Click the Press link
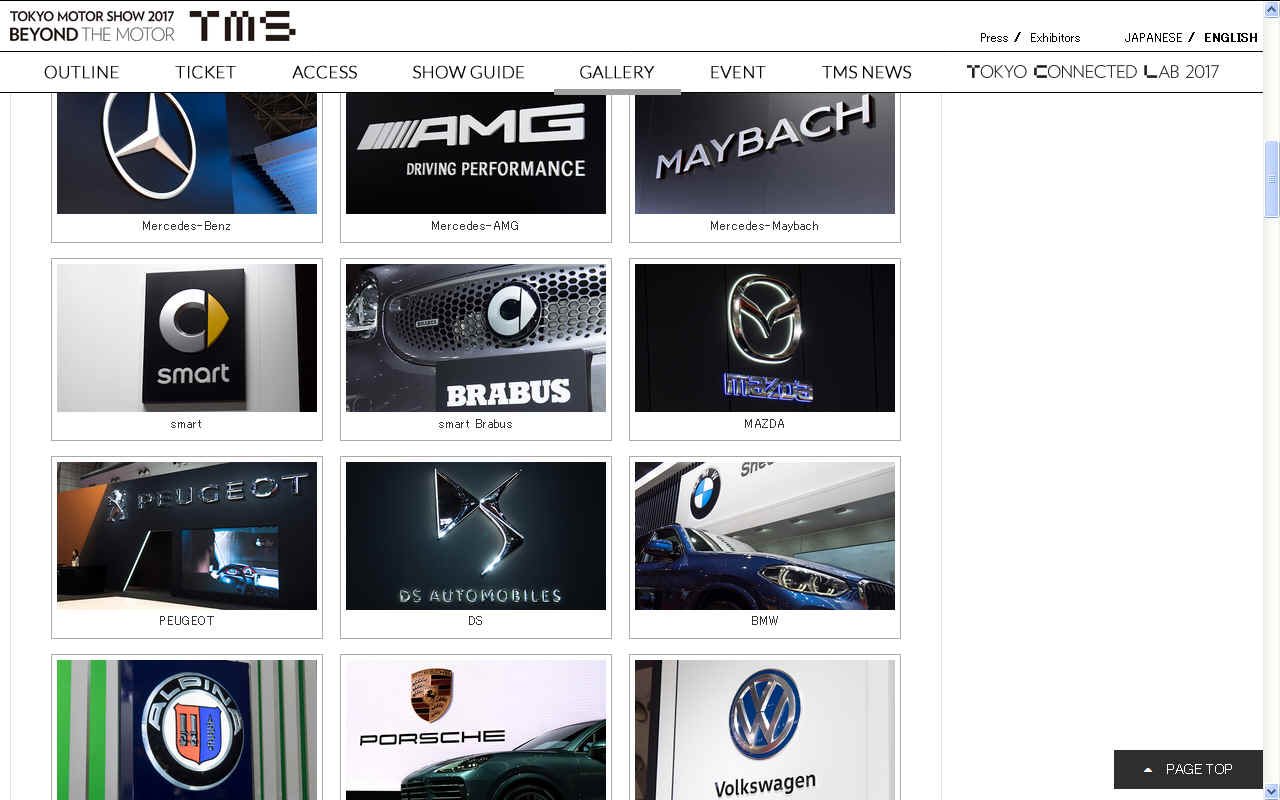1280x800 pixels. point(994,38)
